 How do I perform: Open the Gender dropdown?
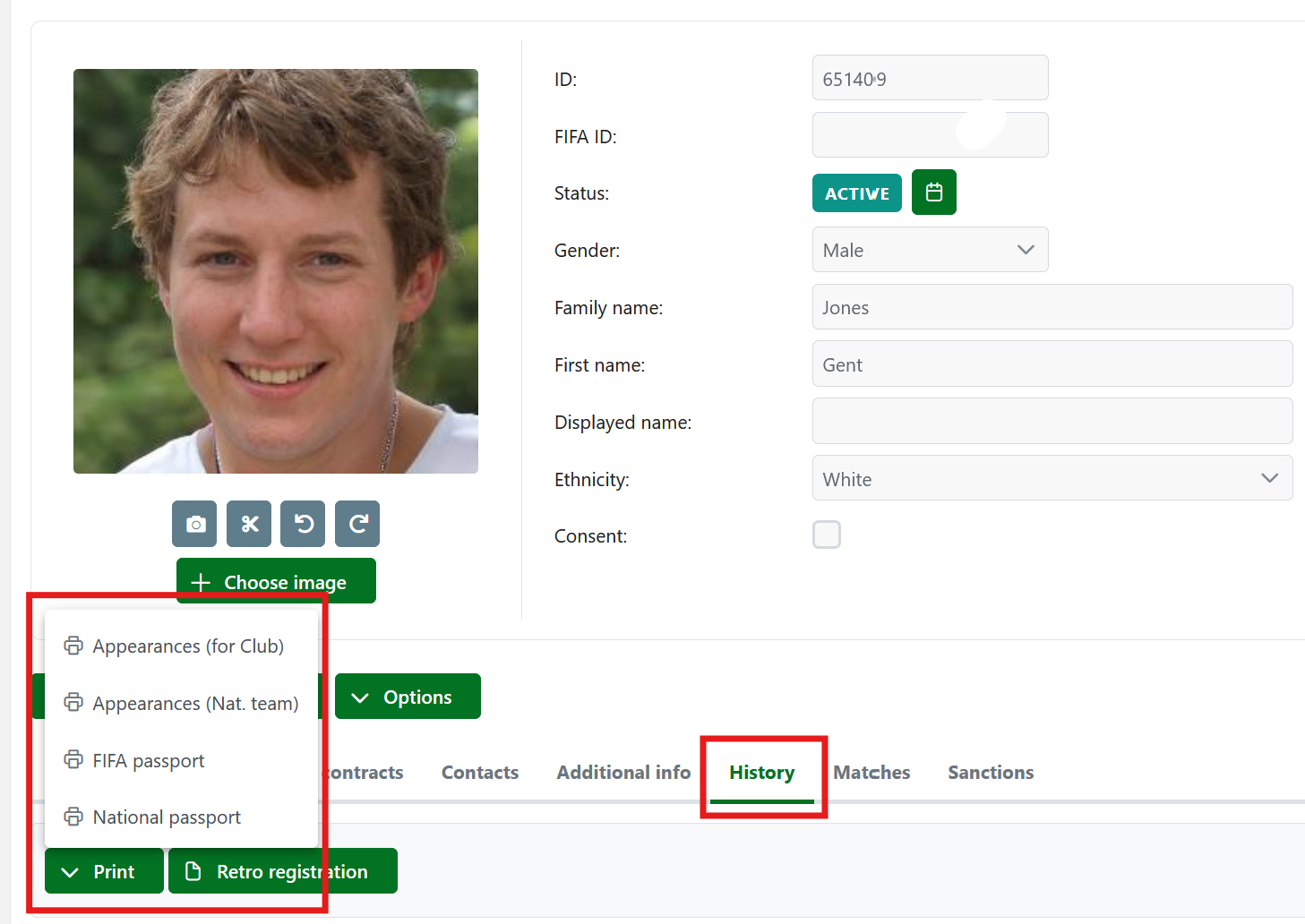click(930, 250)
